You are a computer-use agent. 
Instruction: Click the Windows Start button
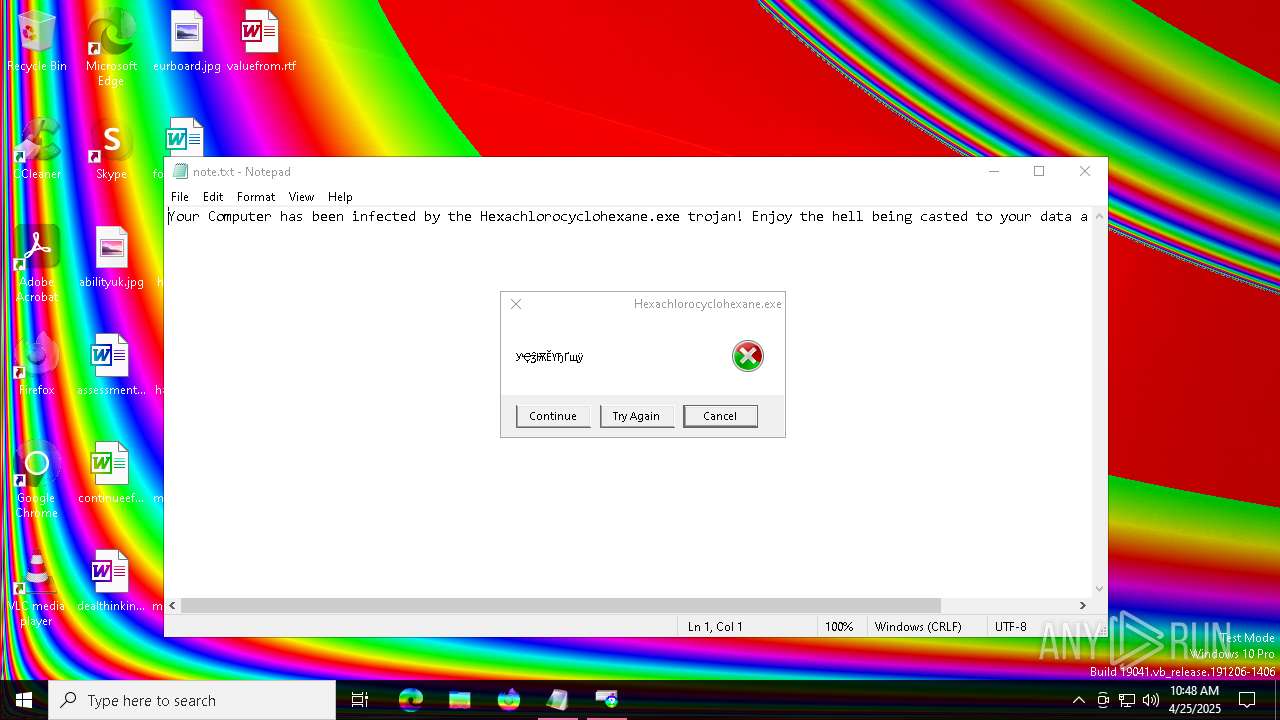click(x=23, y=700)
